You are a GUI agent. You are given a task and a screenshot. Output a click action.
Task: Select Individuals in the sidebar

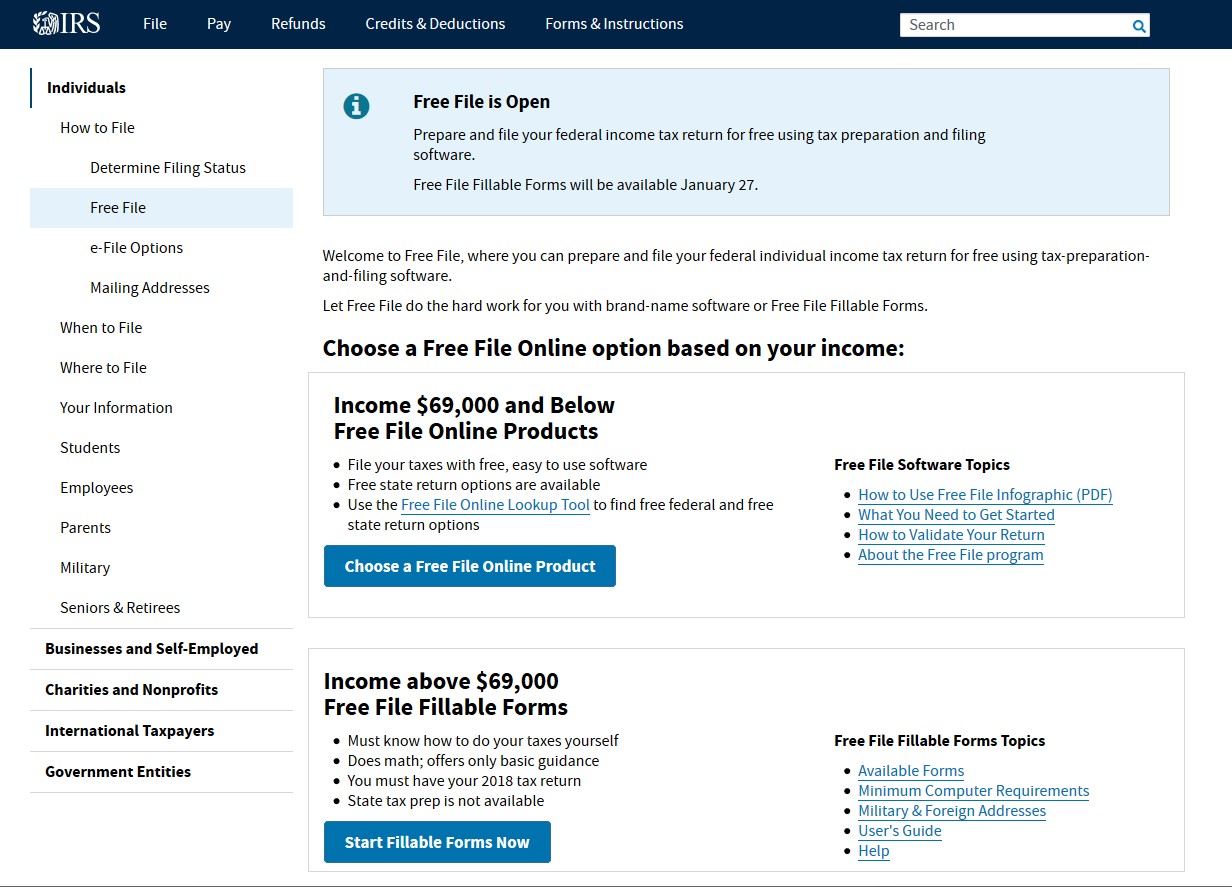pyautogui.click(x=86, y=88)
